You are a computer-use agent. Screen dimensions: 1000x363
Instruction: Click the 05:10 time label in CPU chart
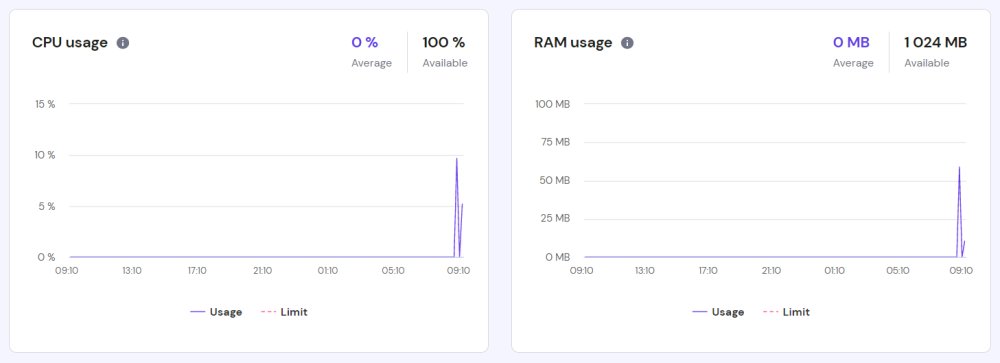393,270
